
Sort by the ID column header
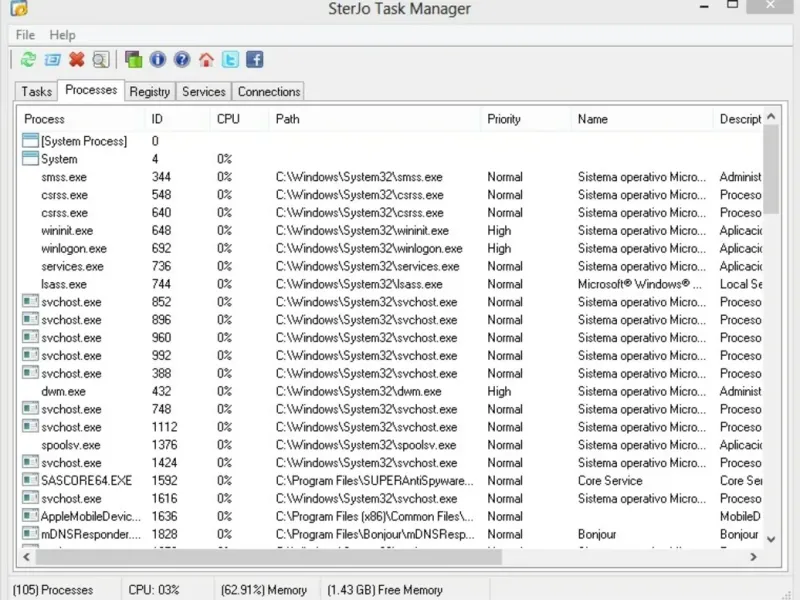pyautogui.click(x=178, y=119)
